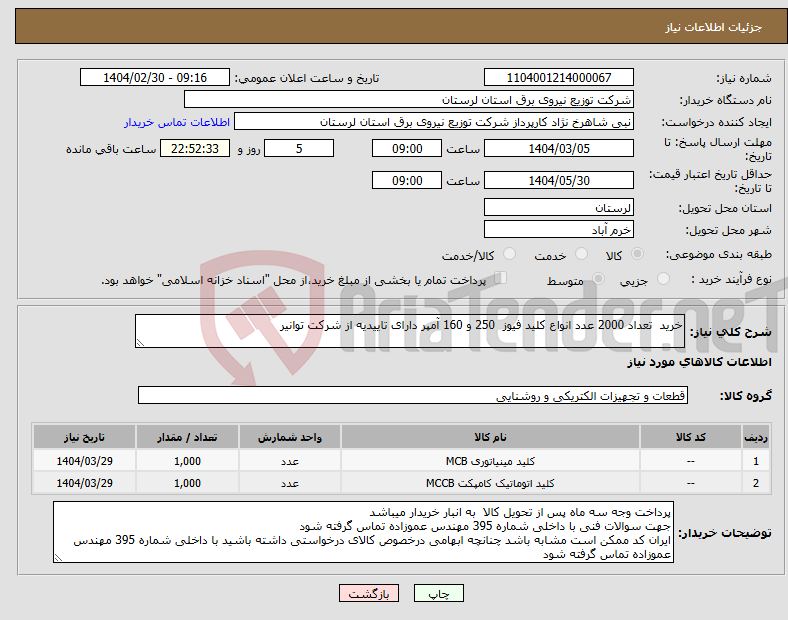Select the خدمت radio button

point(581,254)
